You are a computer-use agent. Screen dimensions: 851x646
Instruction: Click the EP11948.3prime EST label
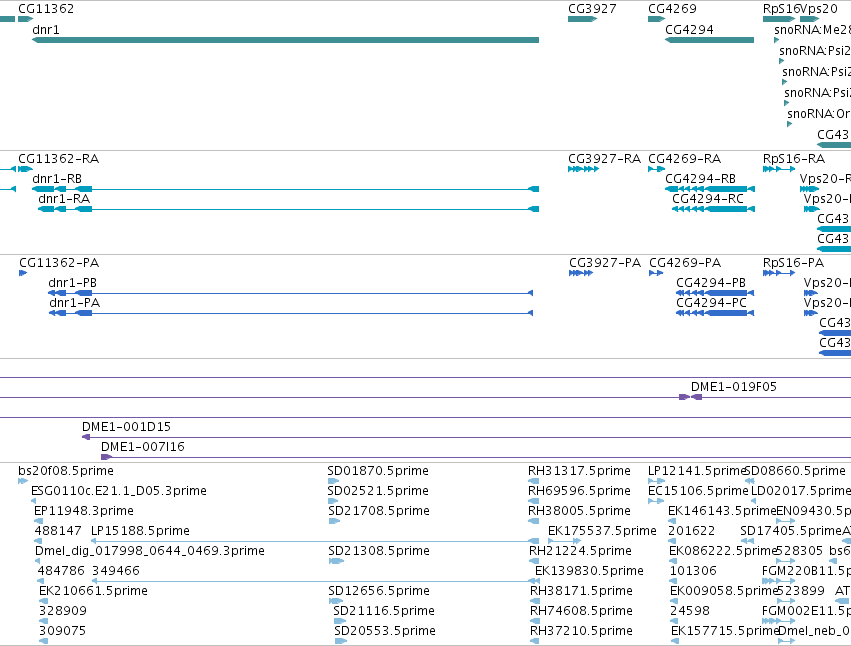click(x=84, y=511)
